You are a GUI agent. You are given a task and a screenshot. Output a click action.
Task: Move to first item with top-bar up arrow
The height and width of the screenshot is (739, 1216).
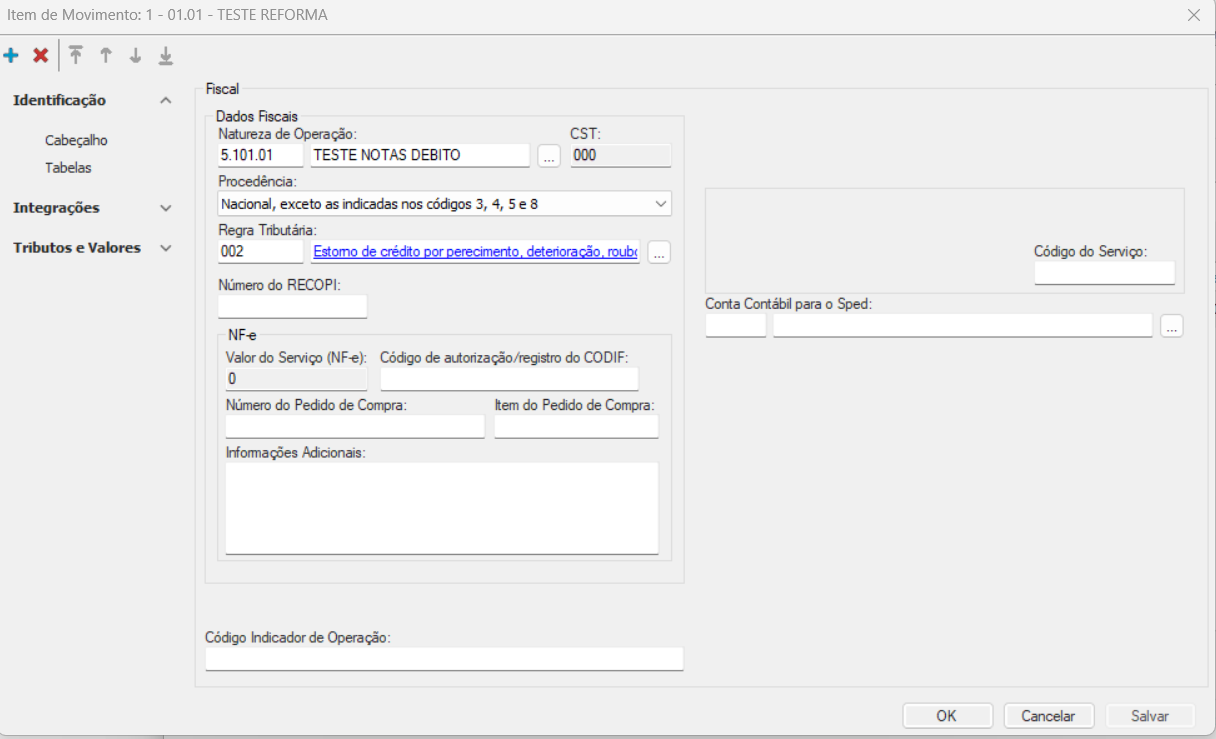(76, 56)
